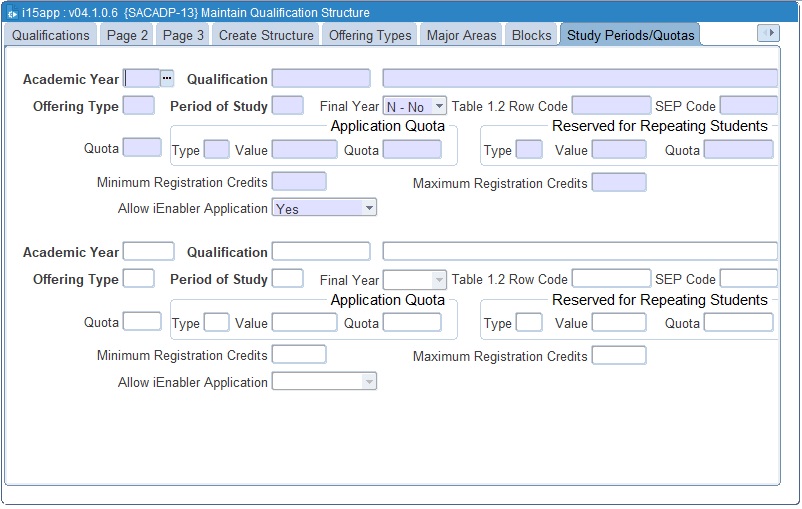This screenshot has height=509, width=802.
Task: Click the first Academic Year input field
Action: coord(141,78)
